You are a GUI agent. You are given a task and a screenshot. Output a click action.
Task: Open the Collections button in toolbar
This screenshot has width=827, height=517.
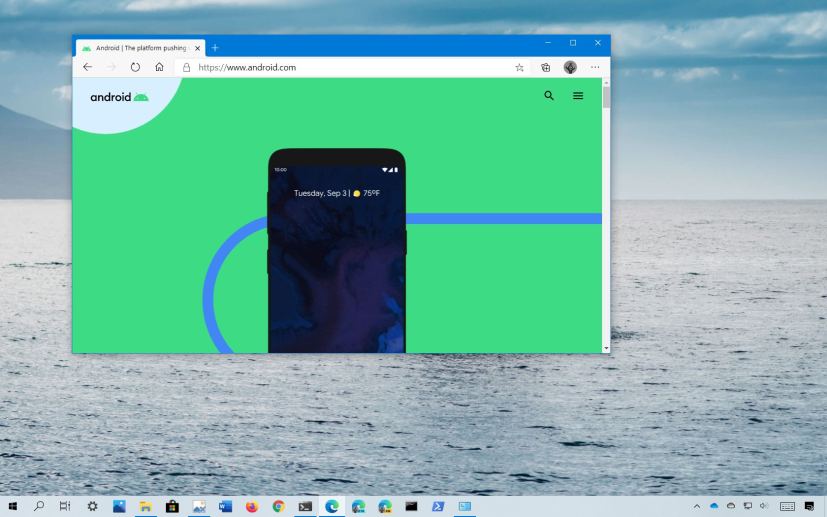(546, 68)
